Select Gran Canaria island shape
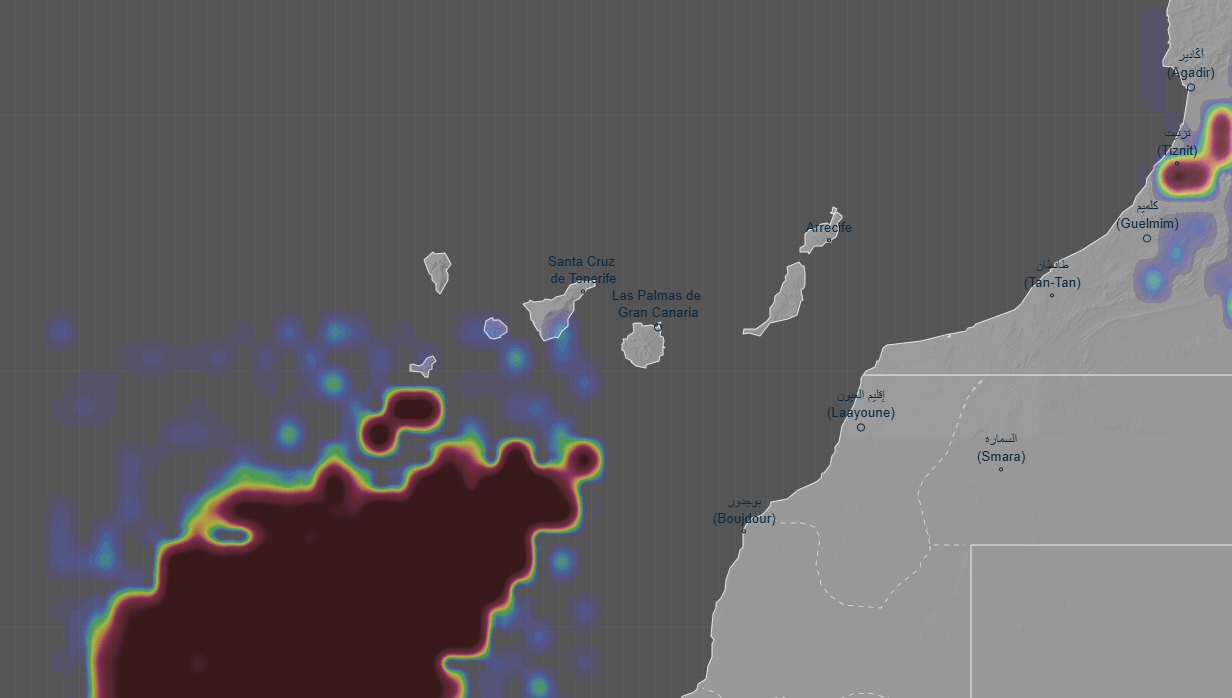Image resolution: width=1232 pixels, height=698 pixels. [x=642, y=346]
